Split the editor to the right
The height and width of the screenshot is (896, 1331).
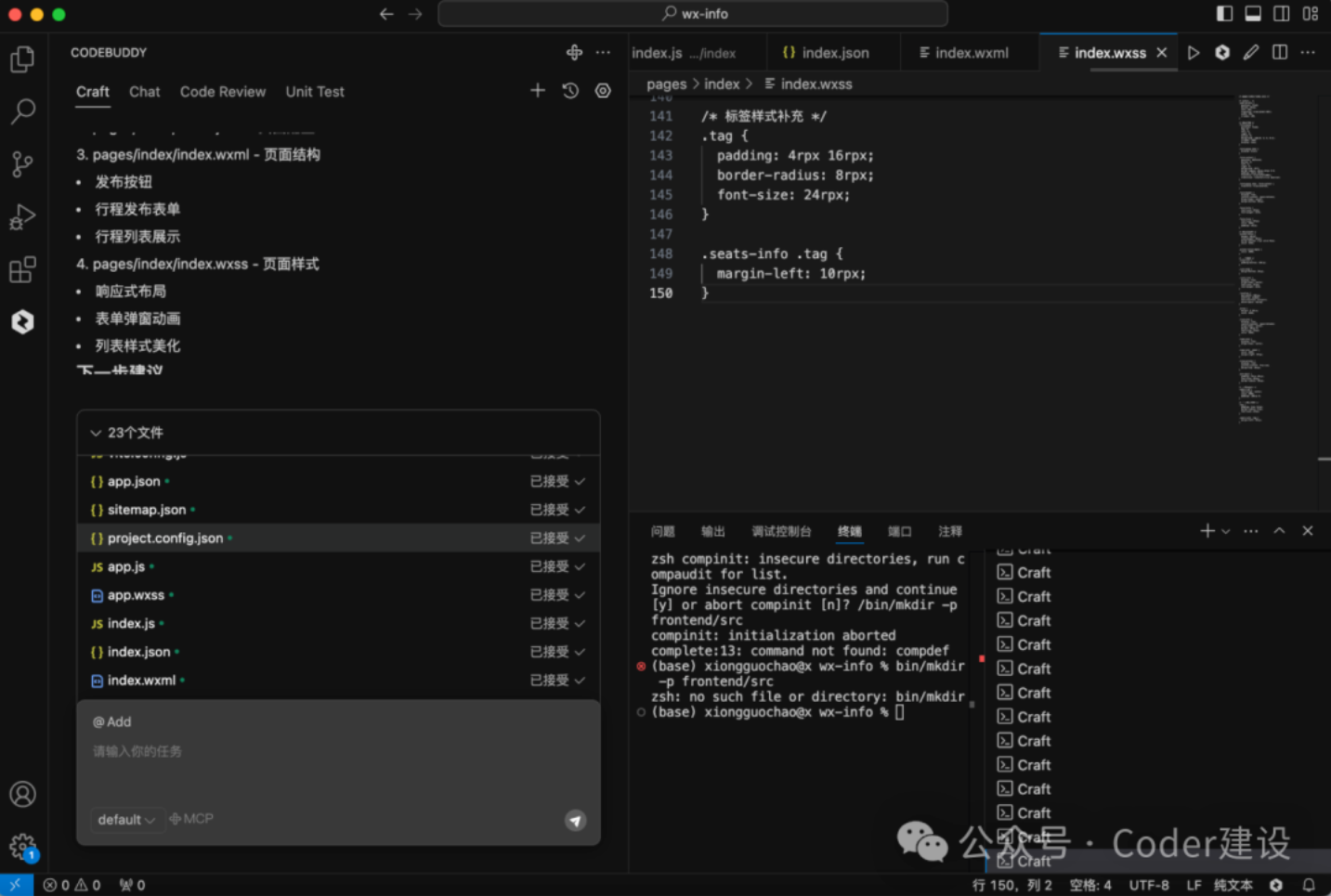[x=1280, y=53]
